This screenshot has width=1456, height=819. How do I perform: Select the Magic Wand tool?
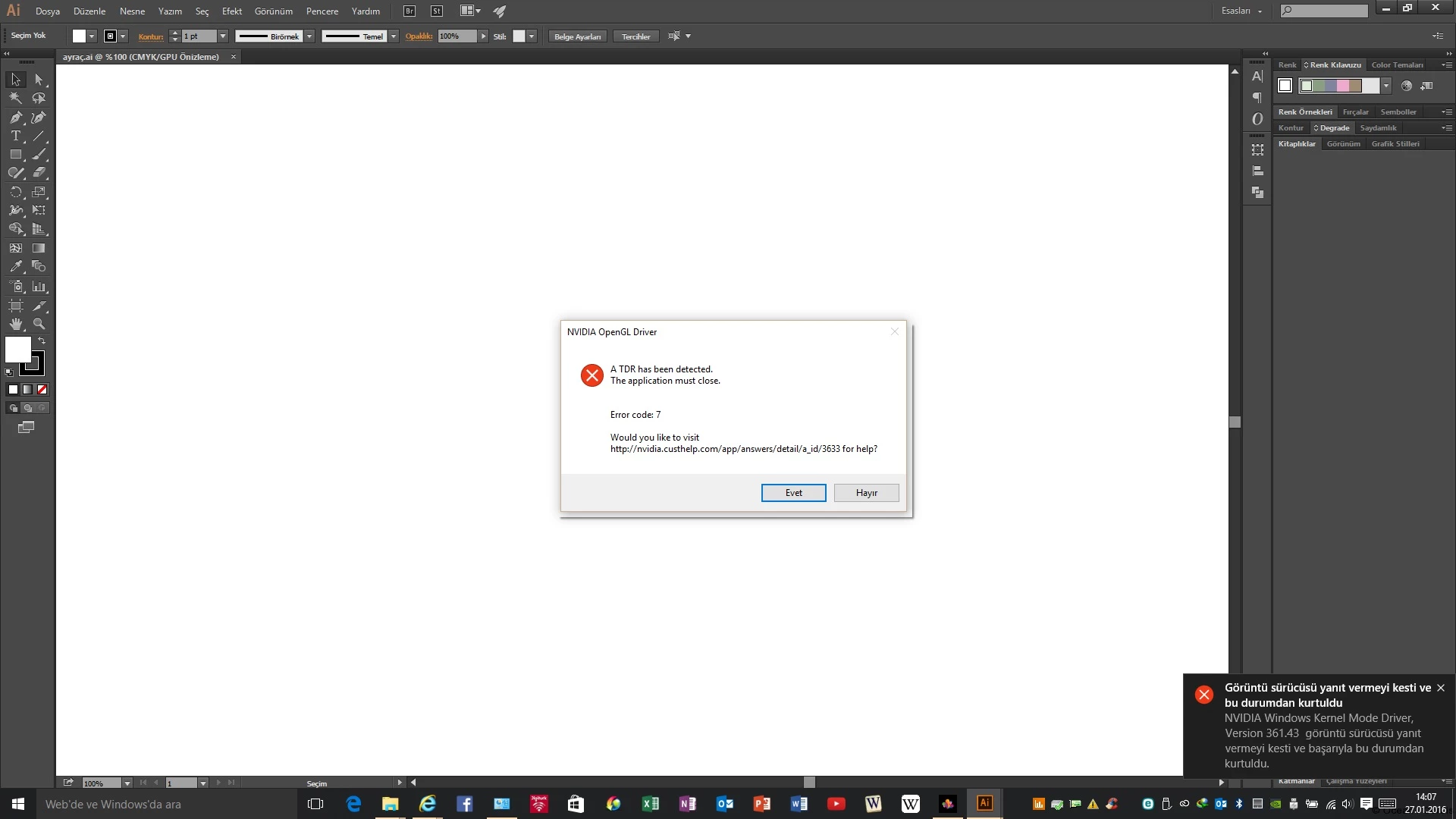[15, 98]
